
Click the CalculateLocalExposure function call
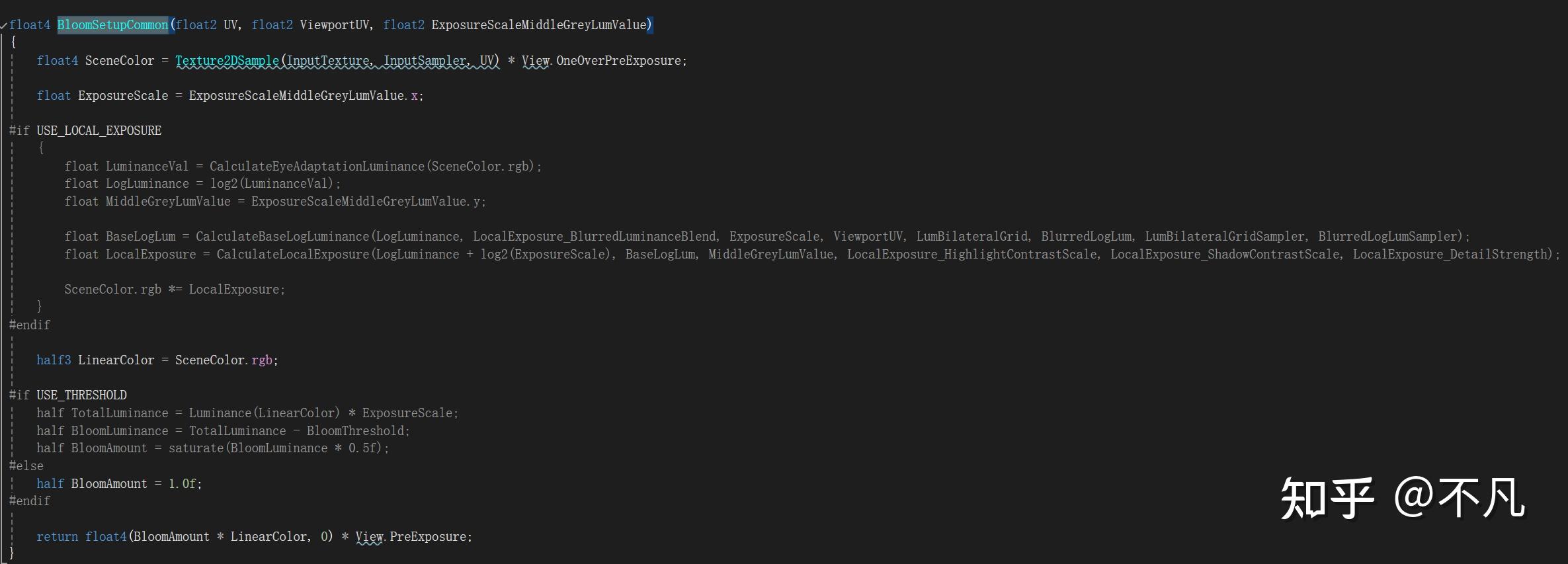(293, 255)
